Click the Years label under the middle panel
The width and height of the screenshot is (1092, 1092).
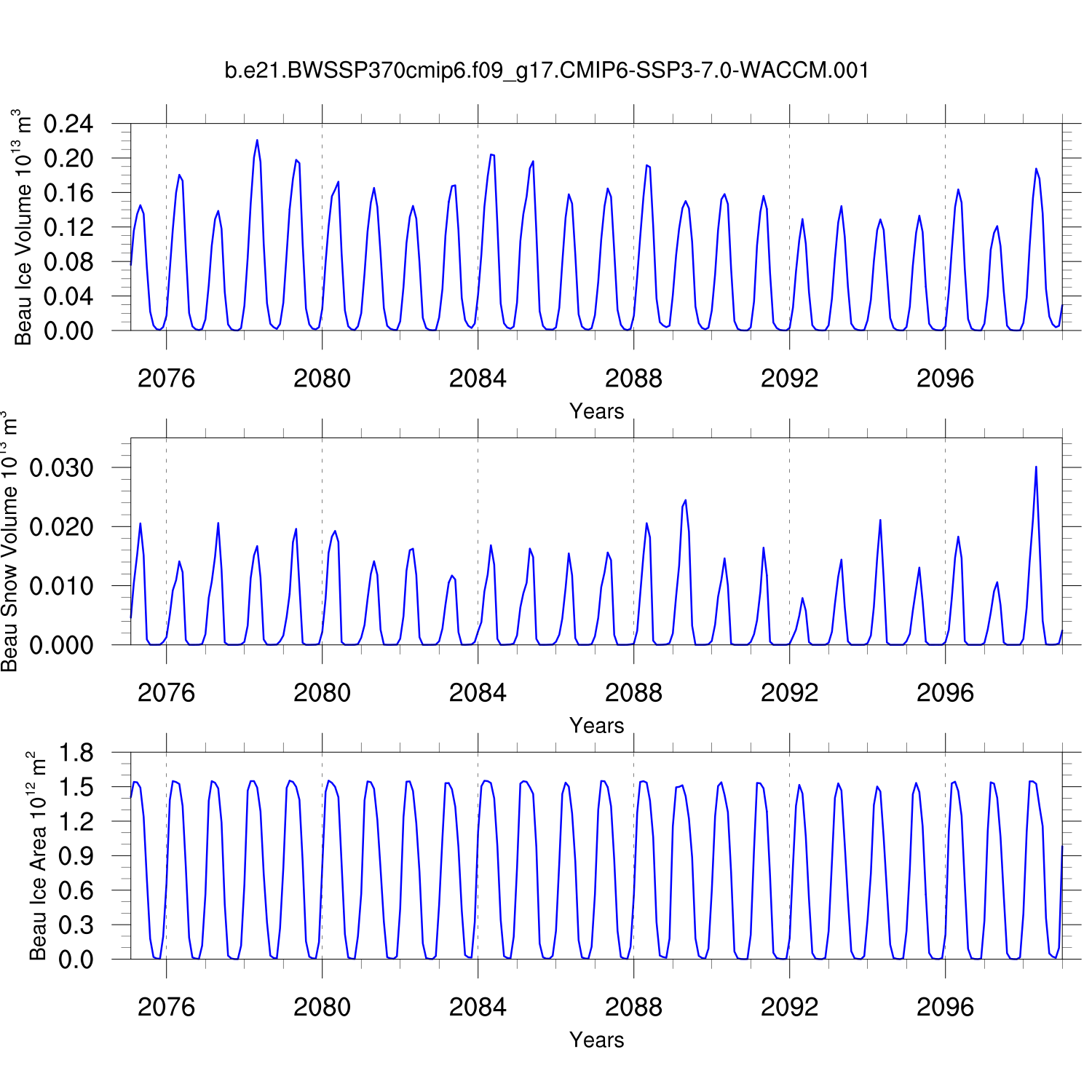click(596, 726)
